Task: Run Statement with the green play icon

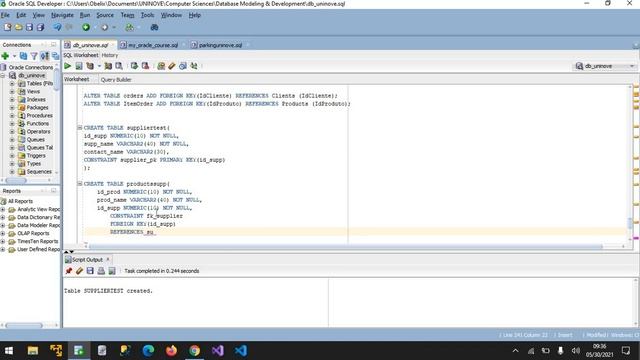Action: tap(68, 66)
